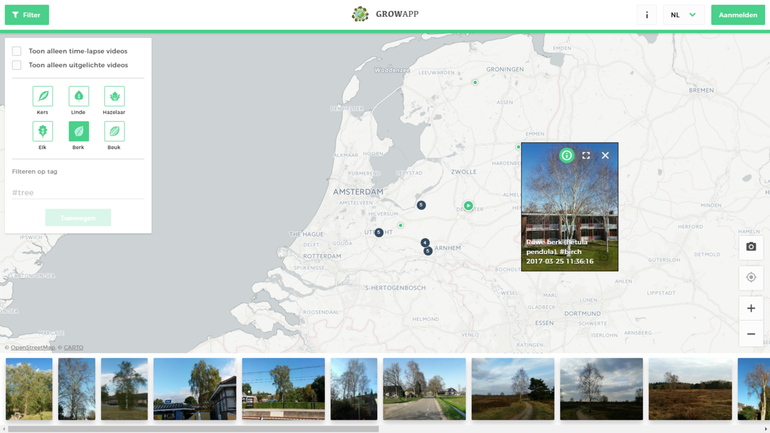Image resolution: width=770 pixels, height=433 pixels.
Task: Click the Aanmelden button
Action: tap(738, 15)
